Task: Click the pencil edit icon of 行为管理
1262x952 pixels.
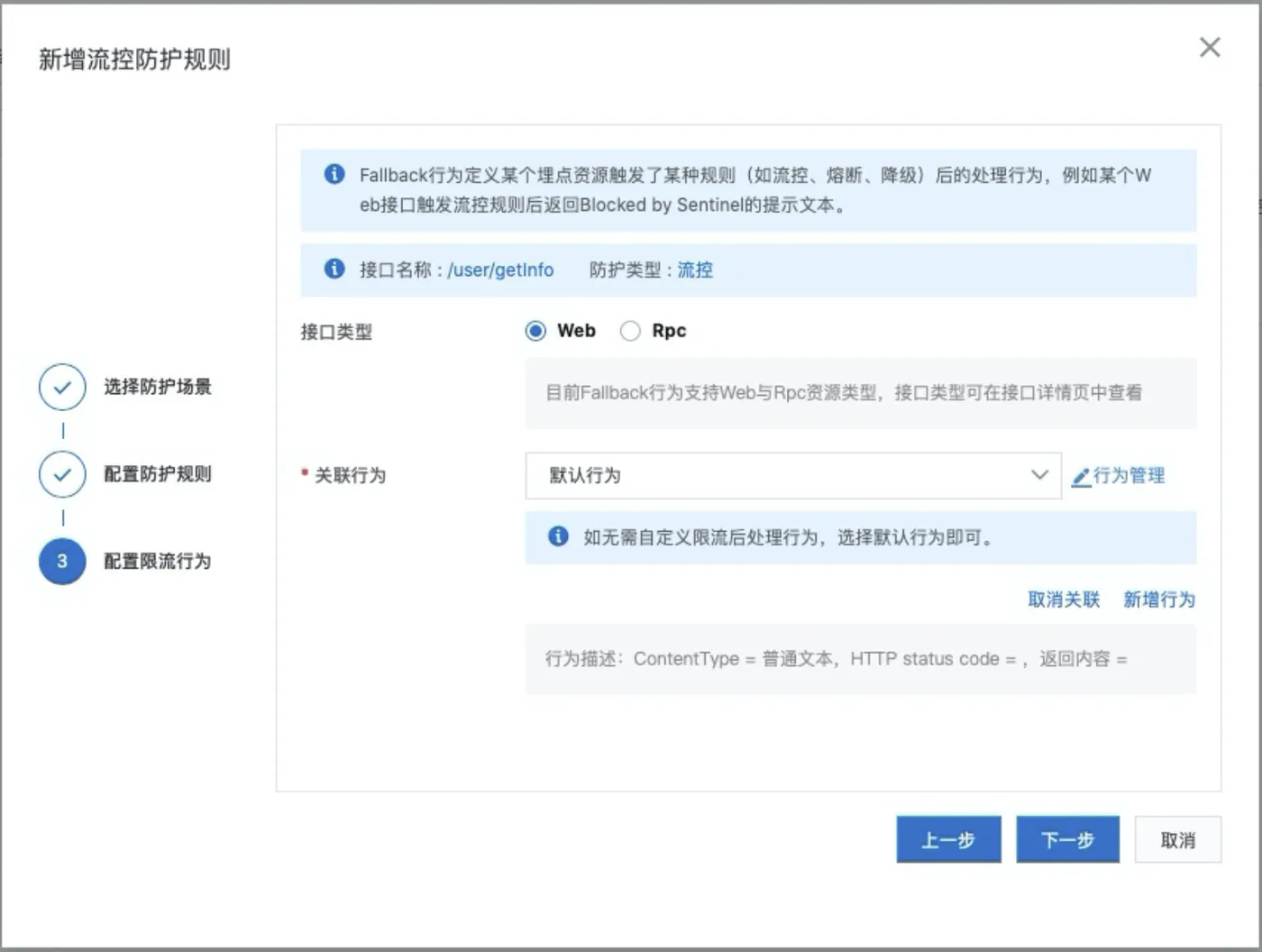Action: pyautogui.click(x=1081, y=476)
